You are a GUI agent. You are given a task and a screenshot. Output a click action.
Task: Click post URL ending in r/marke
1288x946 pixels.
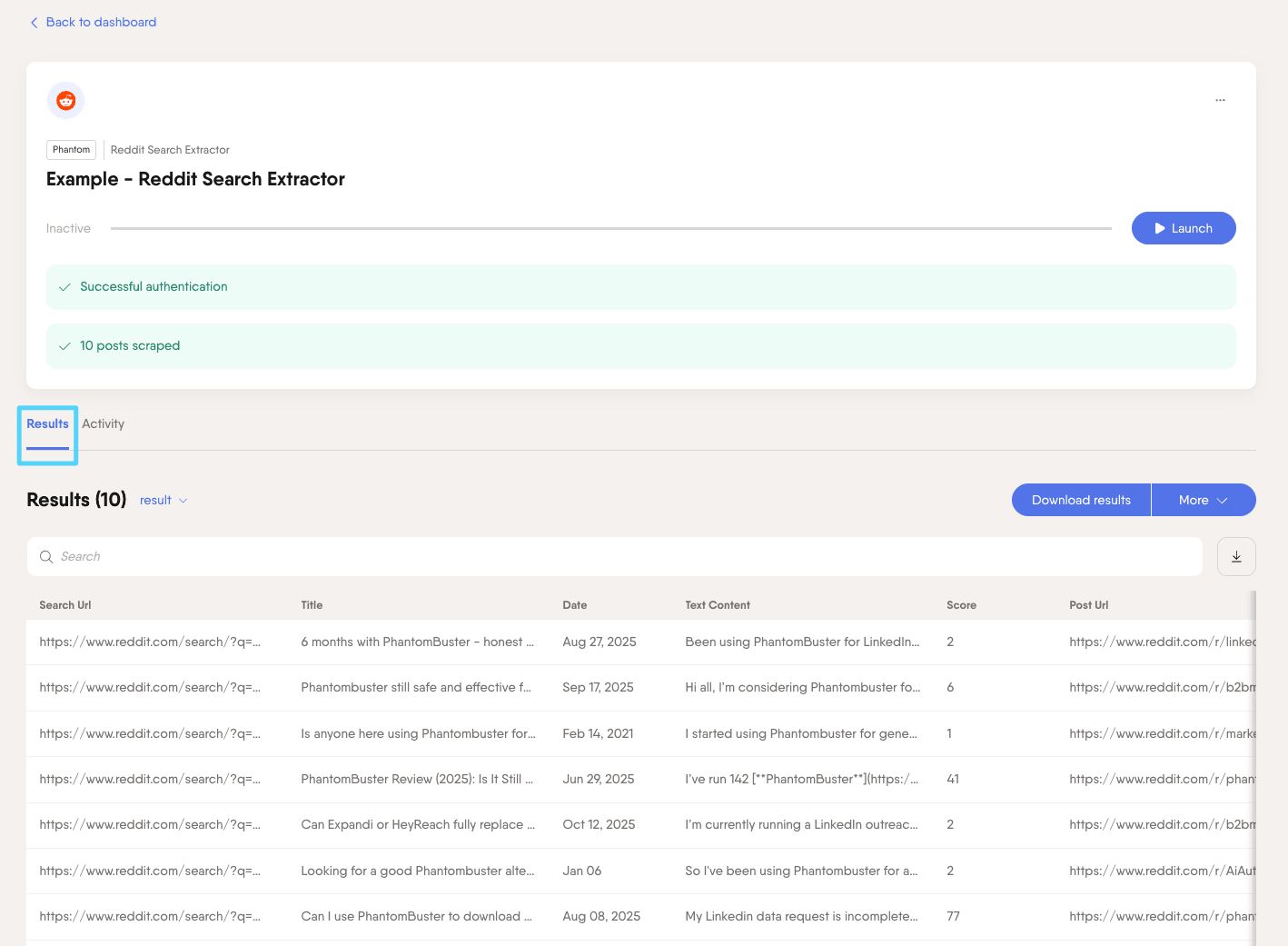click(1162, 734)
